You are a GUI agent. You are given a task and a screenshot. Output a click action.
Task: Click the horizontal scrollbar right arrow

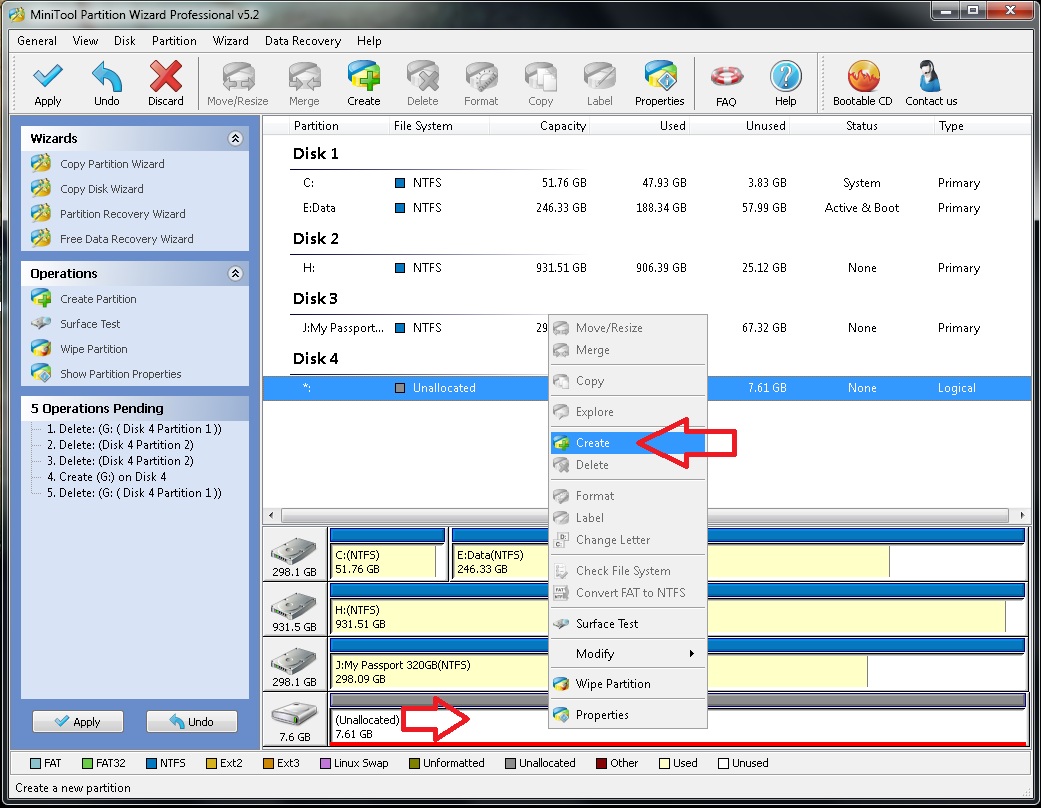pos(1022,515)
